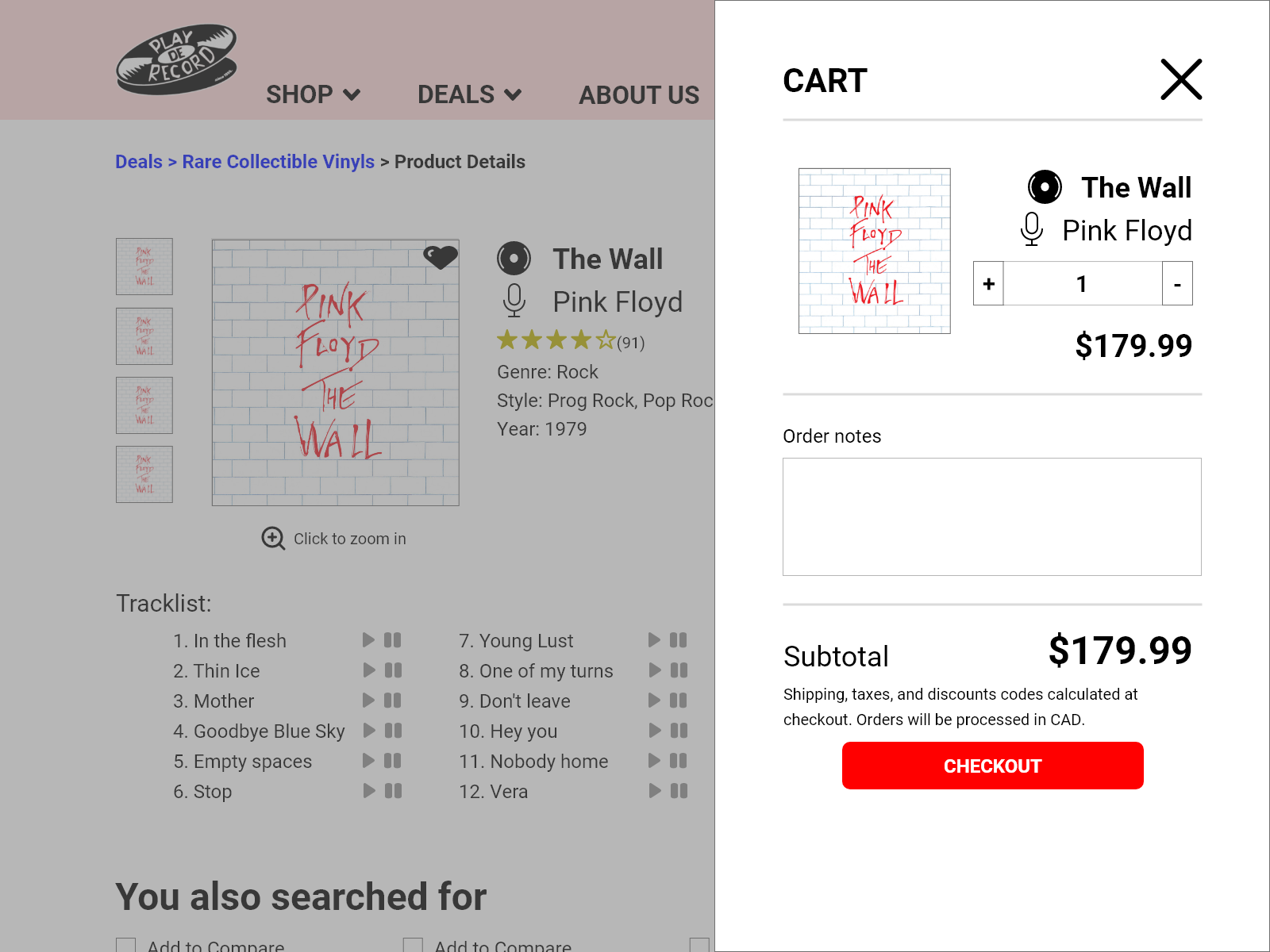Screen dimensions: 1270x952
Task: Select the first album thumbnail image
Action: point(144,267)
